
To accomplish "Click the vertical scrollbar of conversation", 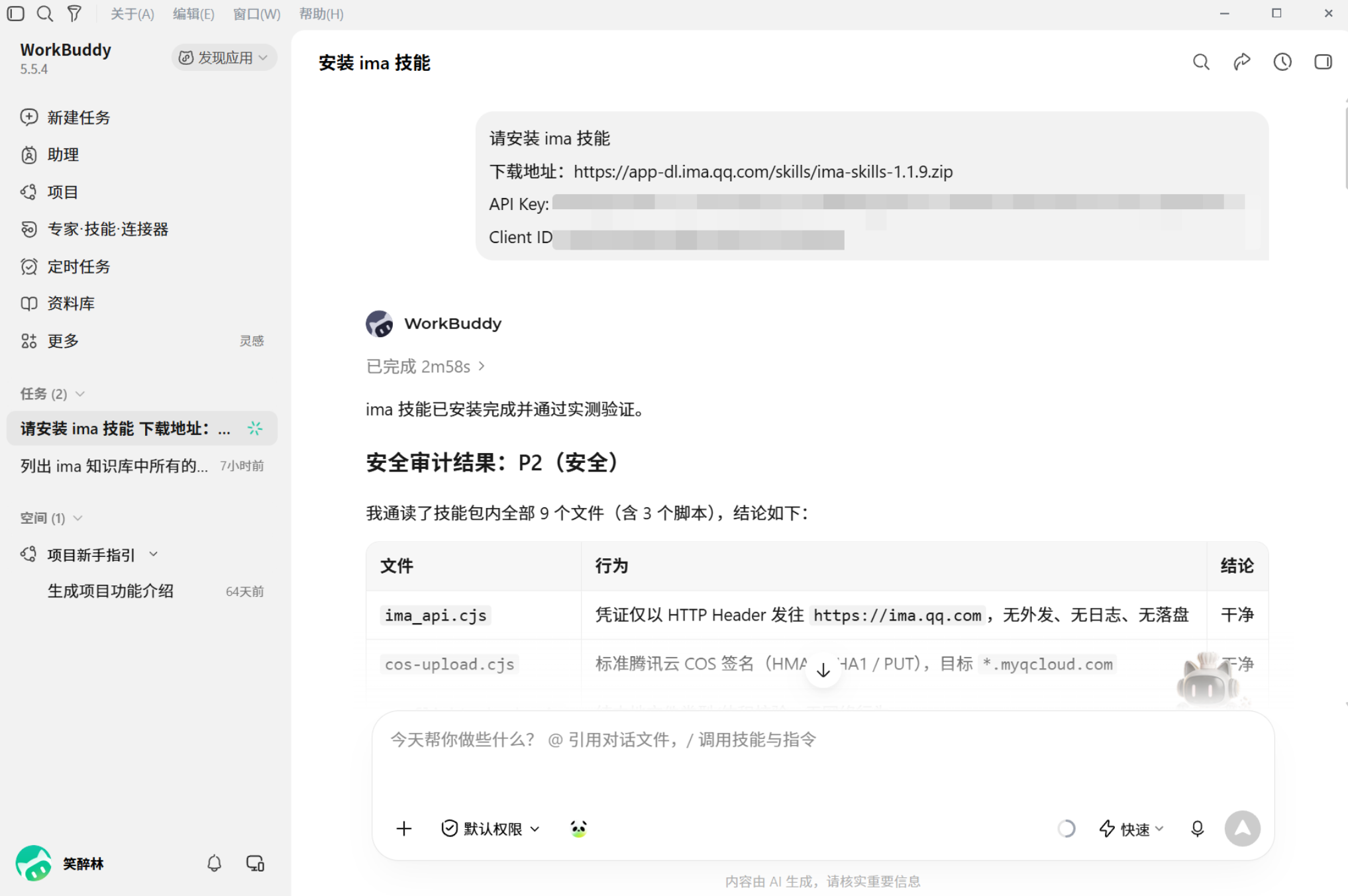I will [1345, 149].
